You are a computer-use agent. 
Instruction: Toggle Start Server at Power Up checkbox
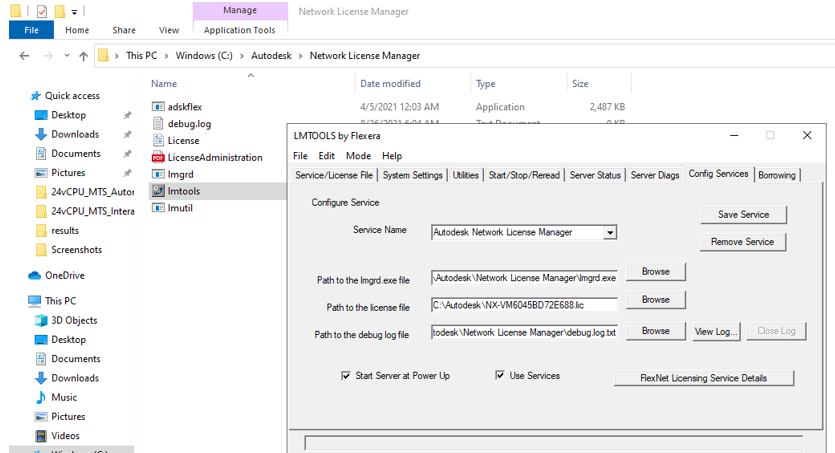click(345, 376)
